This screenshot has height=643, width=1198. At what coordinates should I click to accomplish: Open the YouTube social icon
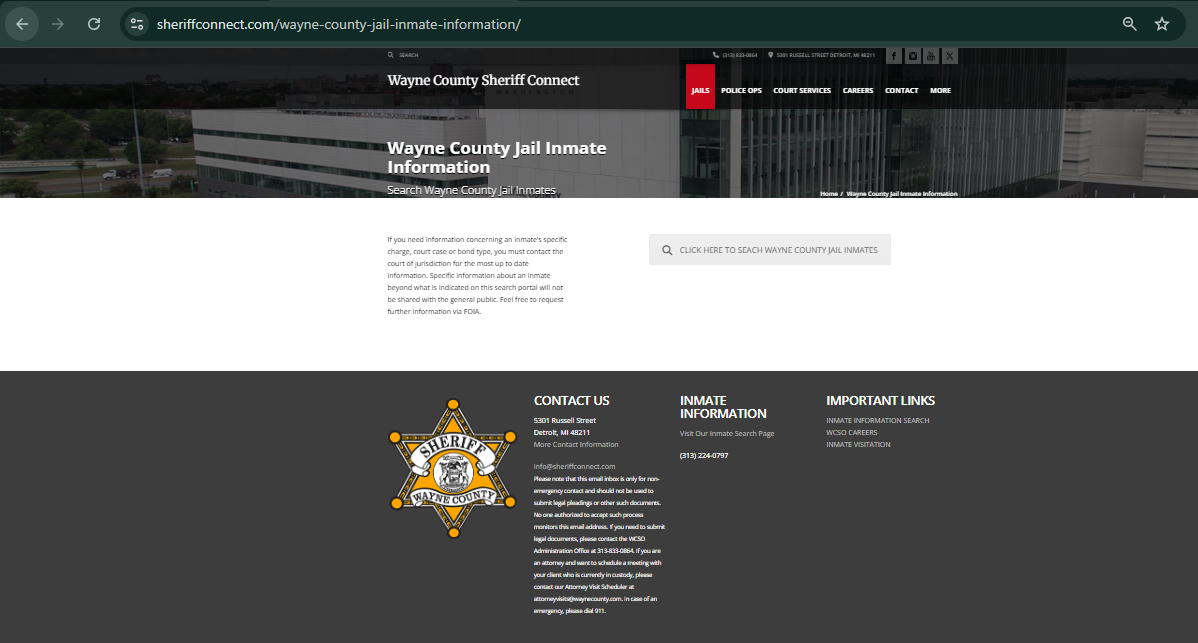[931, 56]
